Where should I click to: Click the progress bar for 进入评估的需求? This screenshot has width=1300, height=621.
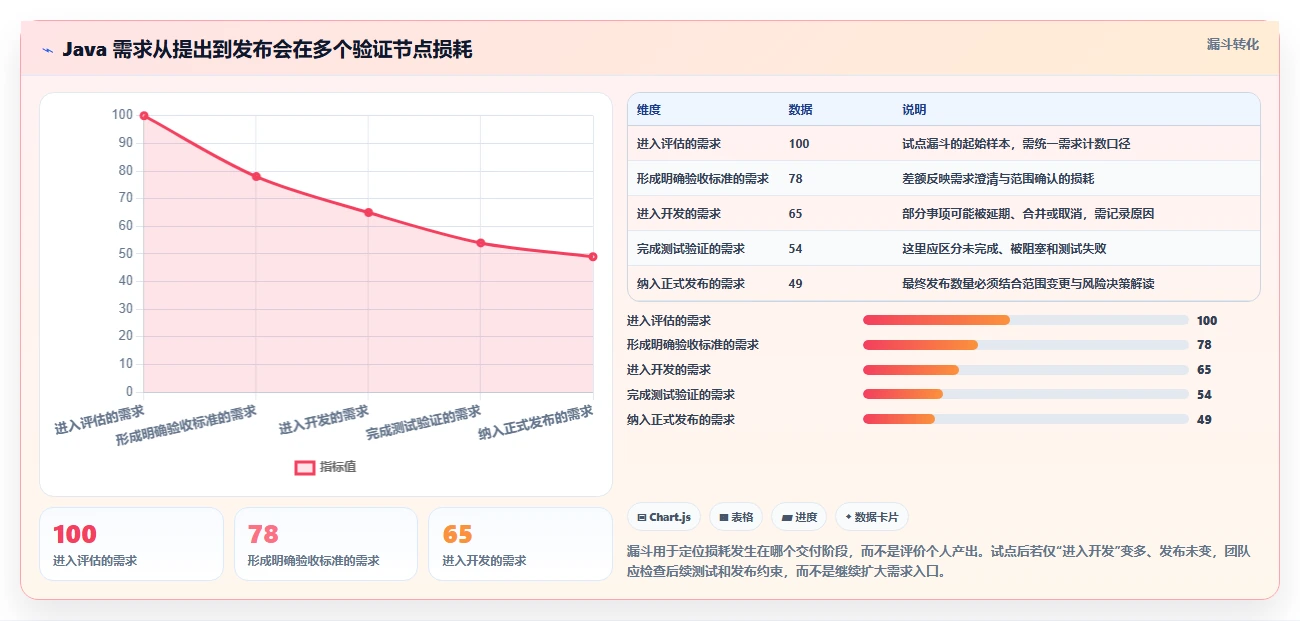pyautogui.click(x=1026, y=321)
